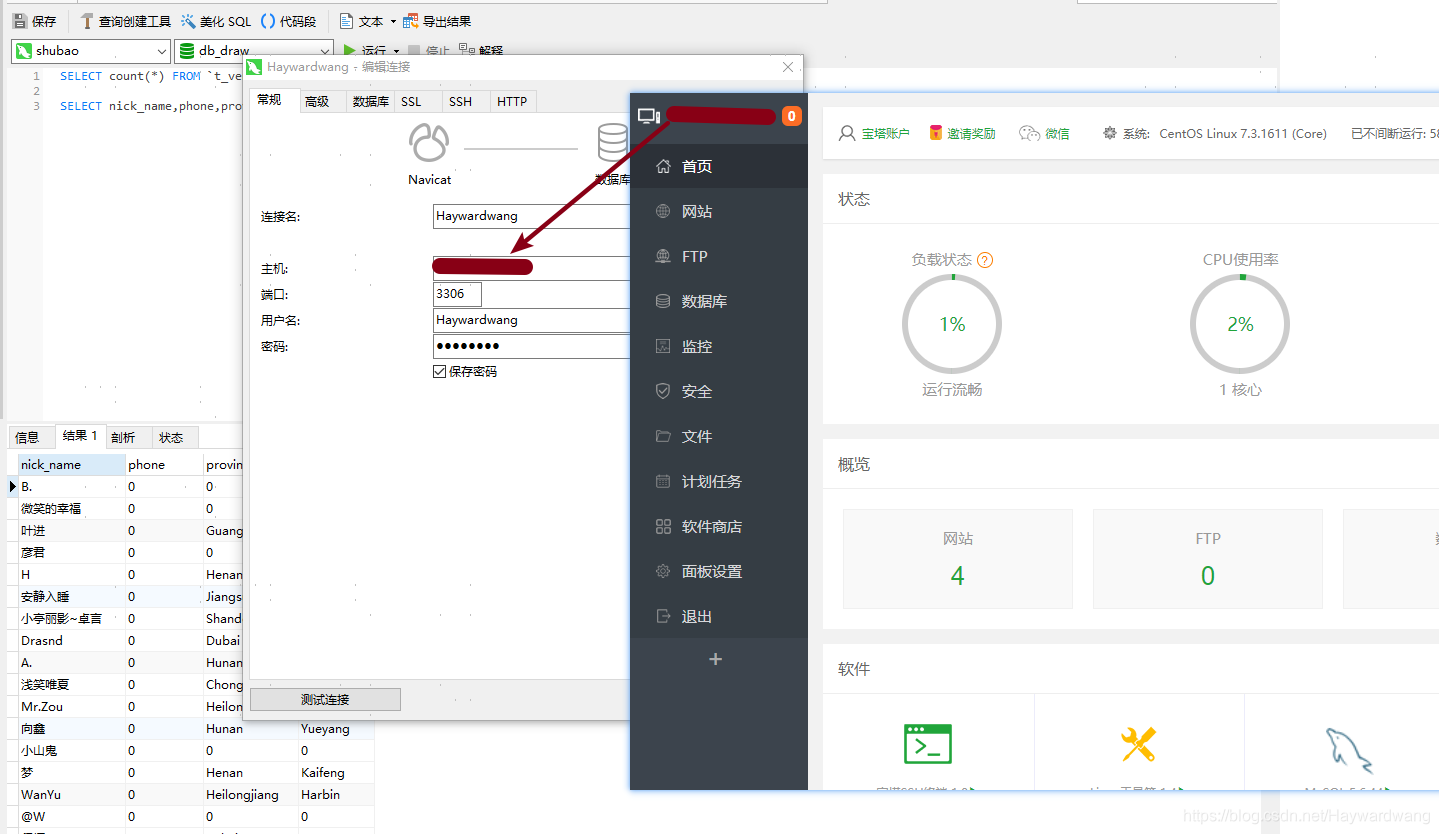Viewport: 1439px width, 834px height.
Task: Switch to the SSL tab
Action: point(418,101)
